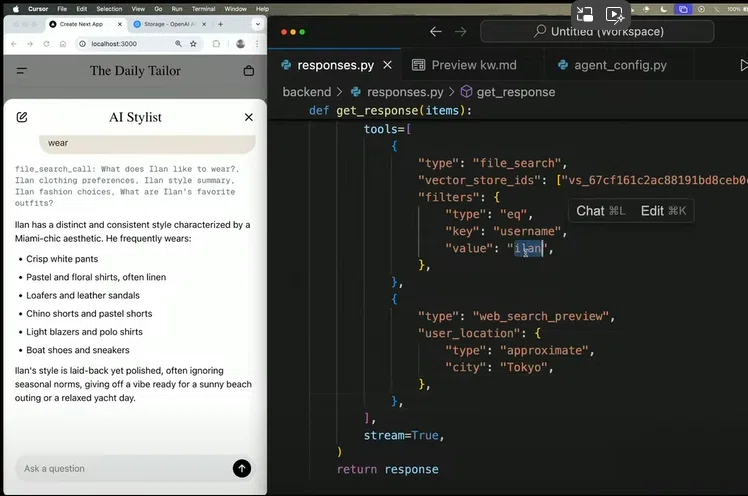Click the "file_search" string in the code
The width and height of the screenshot is (748, 496).
pos(517,164)
